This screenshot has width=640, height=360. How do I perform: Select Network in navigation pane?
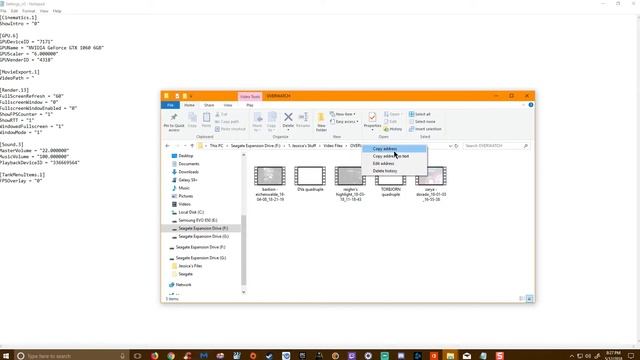(183, 284)
